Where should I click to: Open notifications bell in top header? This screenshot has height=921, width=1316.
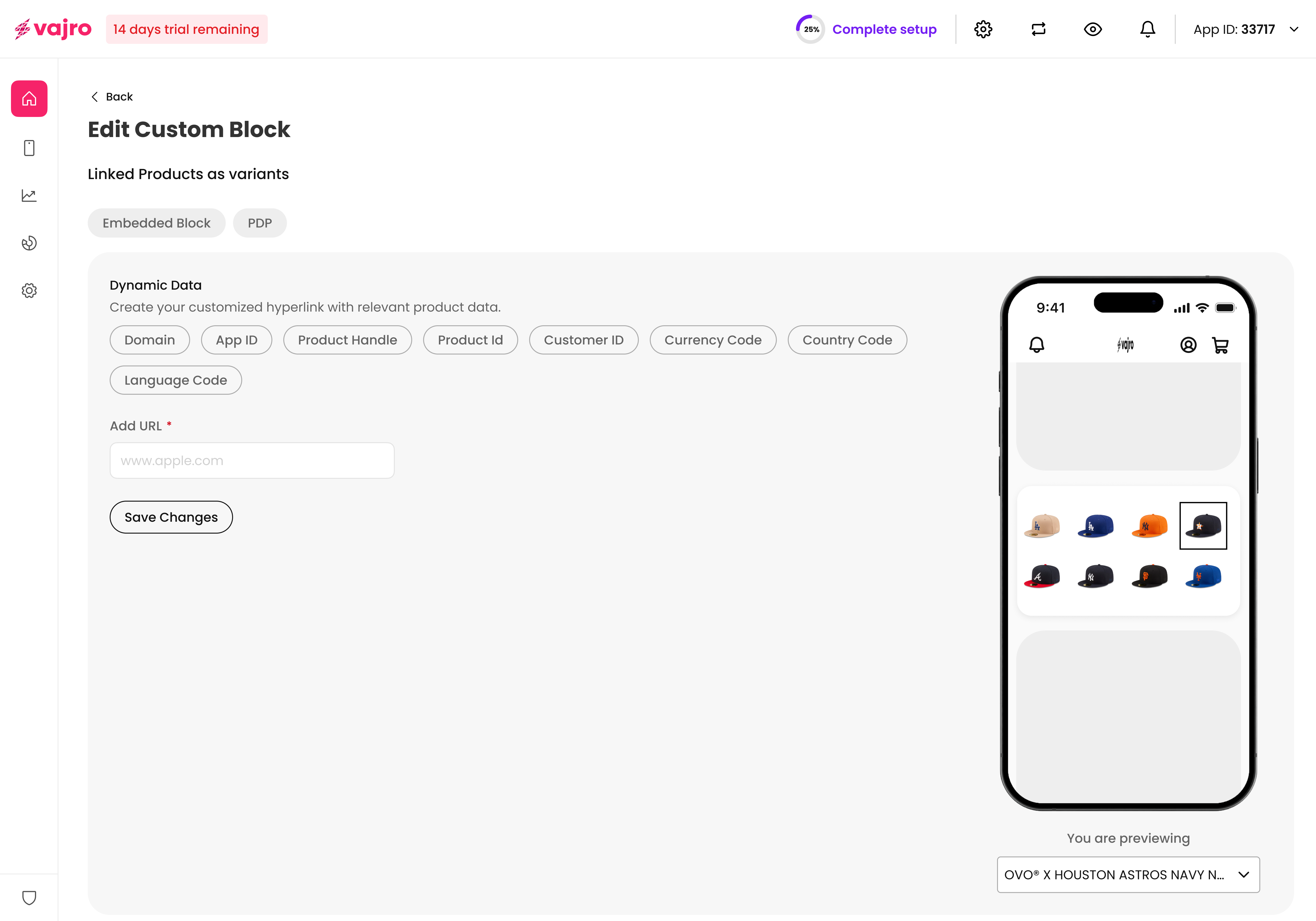[1147, 29]
